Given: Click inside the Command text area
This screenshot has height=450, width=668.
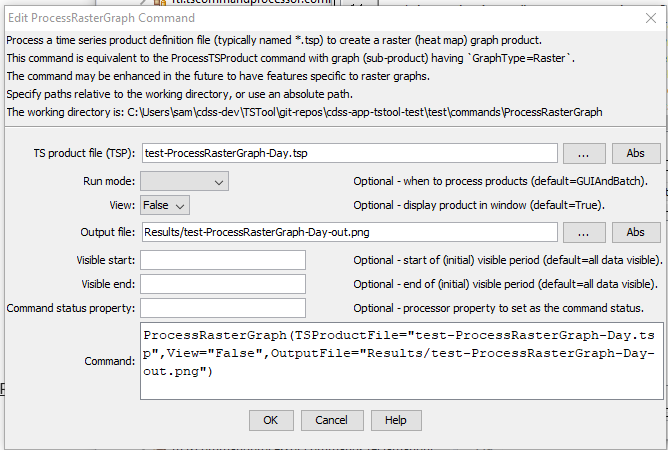Looking at the screenshot, I should click(x=402, y=361).
